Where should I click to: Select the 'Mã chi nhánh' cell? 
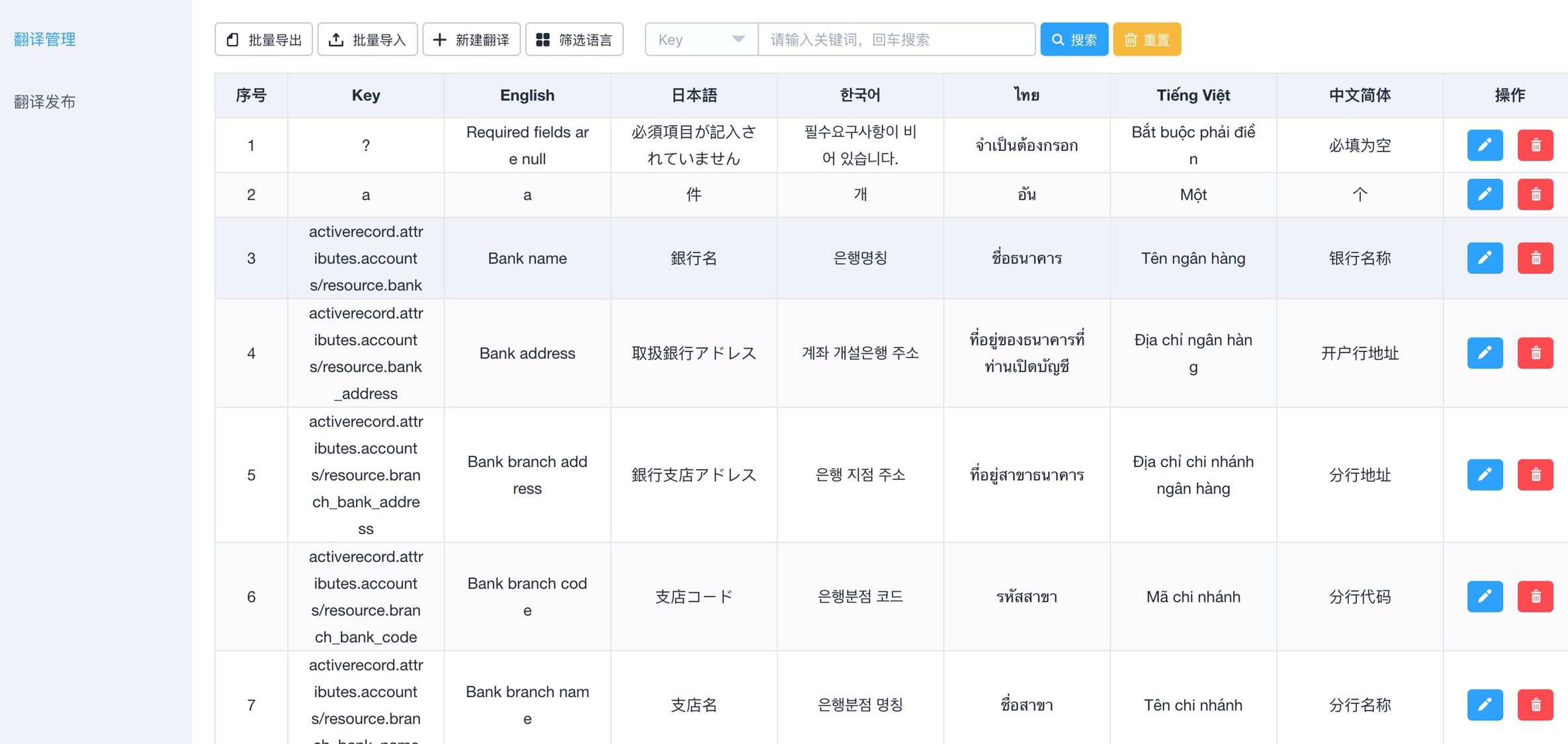(1194, 596)
